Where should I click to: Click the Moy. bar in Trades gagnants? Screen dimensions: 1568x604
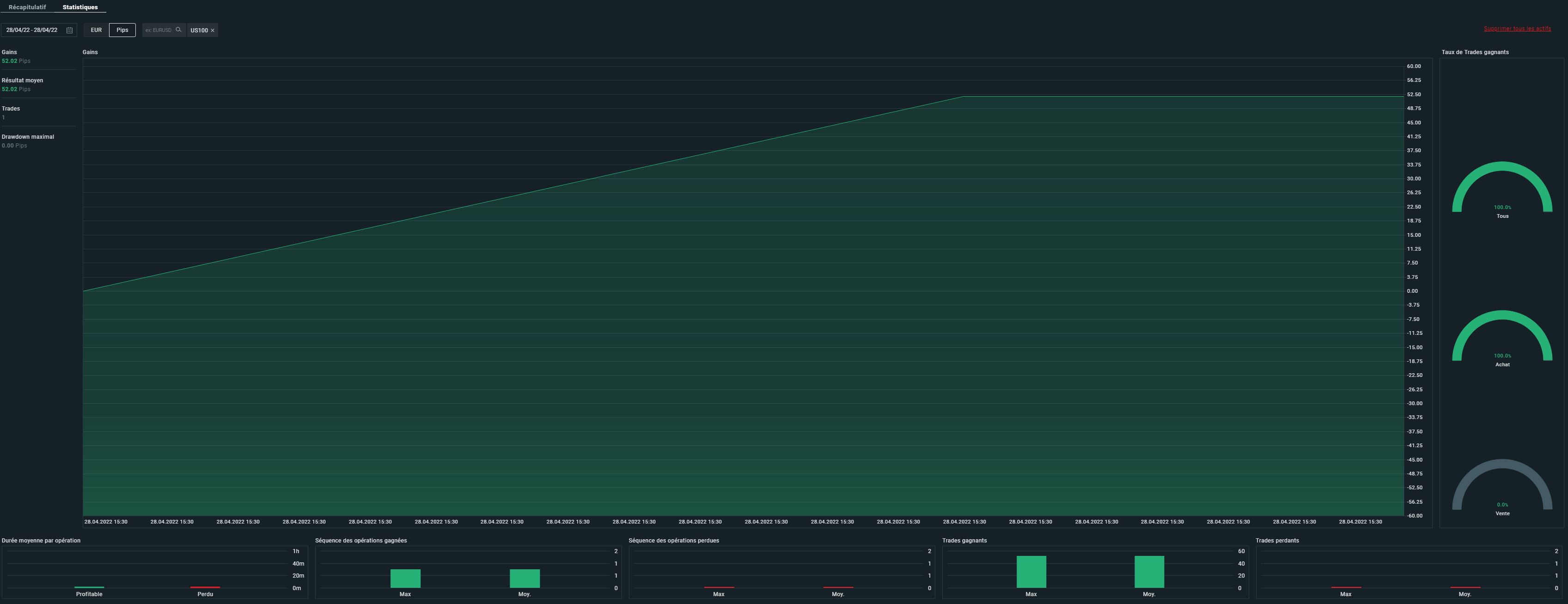(x=1148, y=572)
